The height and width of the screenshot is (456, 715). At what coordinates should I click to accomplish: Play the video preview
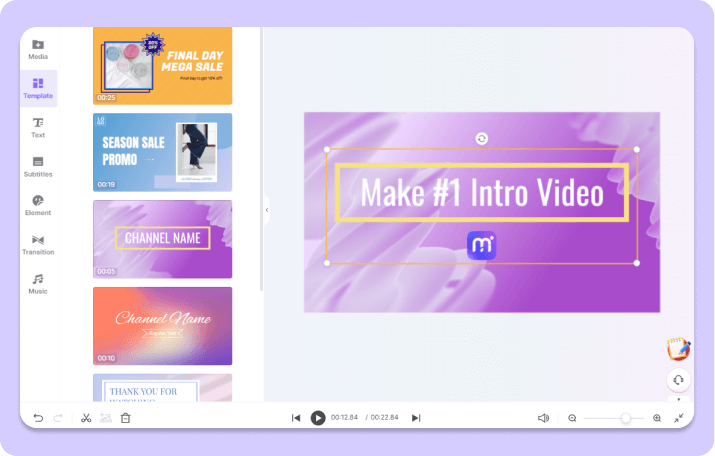(318, 418)
